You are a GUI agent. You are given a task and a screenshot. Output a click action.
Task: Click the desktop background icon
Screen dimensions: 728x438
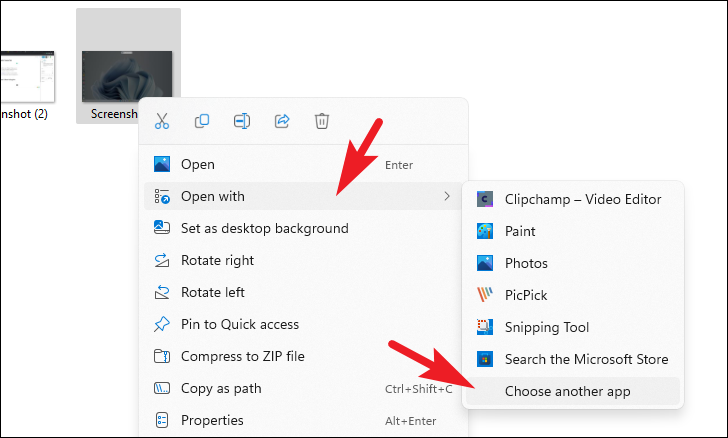click(162, 228)
